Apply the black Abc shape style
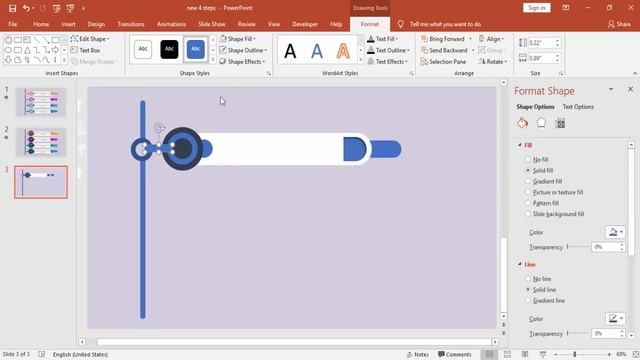640x360 pixels. [169, 49]
